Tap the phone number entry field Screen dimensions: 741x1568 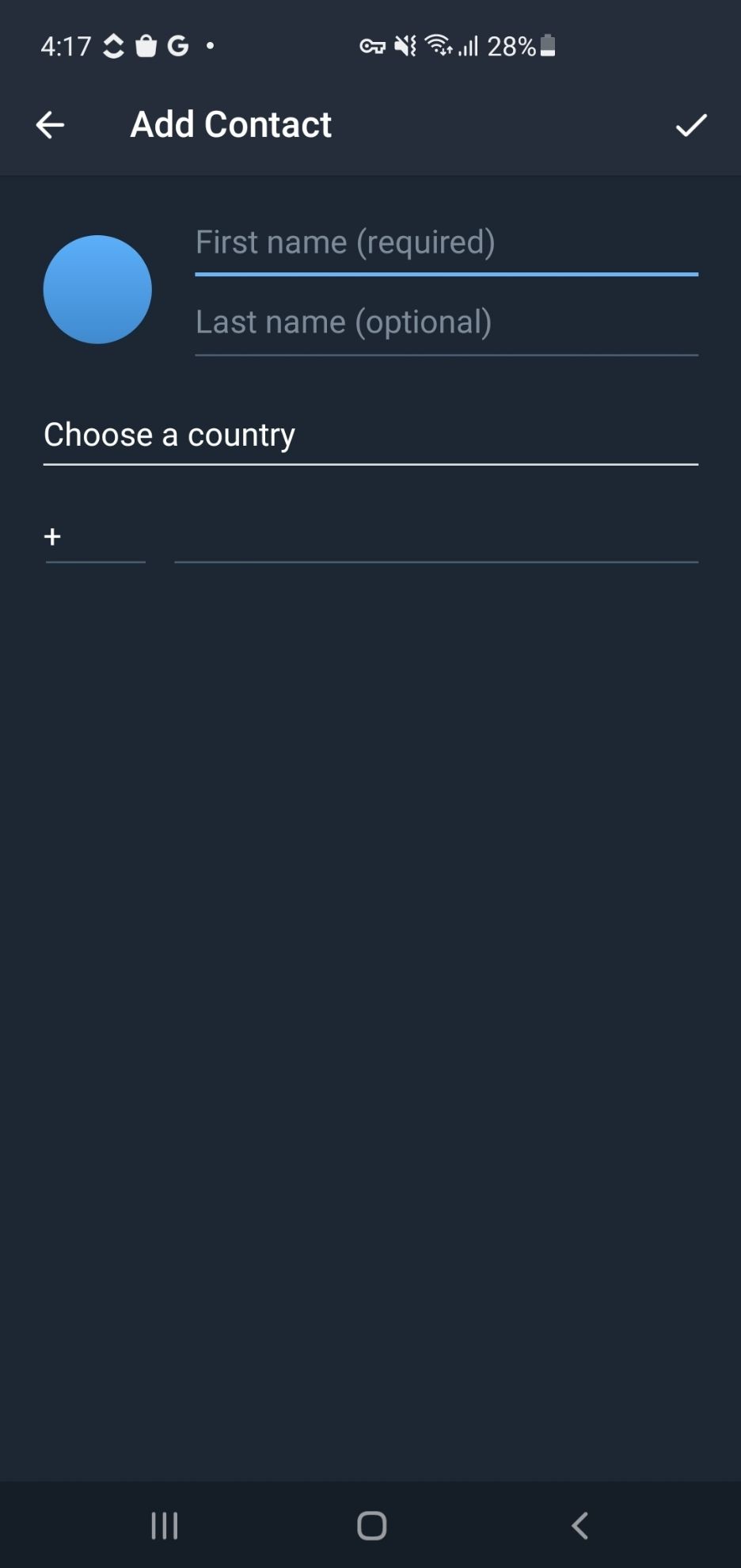(x=435, y=536)
